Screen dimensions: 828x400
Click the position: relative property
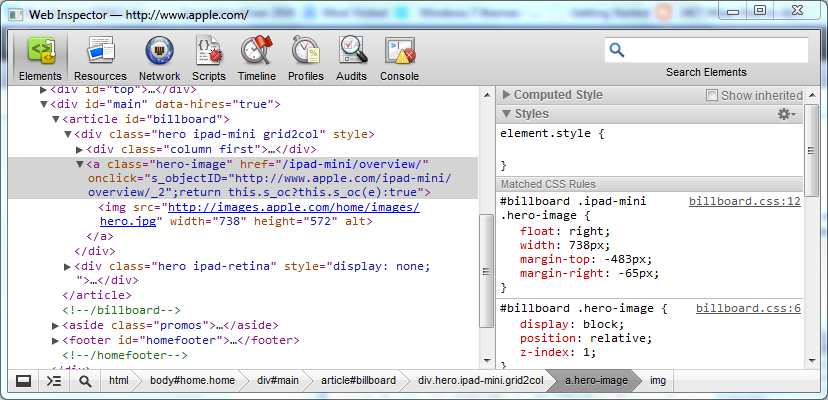[x=586, y=338]
